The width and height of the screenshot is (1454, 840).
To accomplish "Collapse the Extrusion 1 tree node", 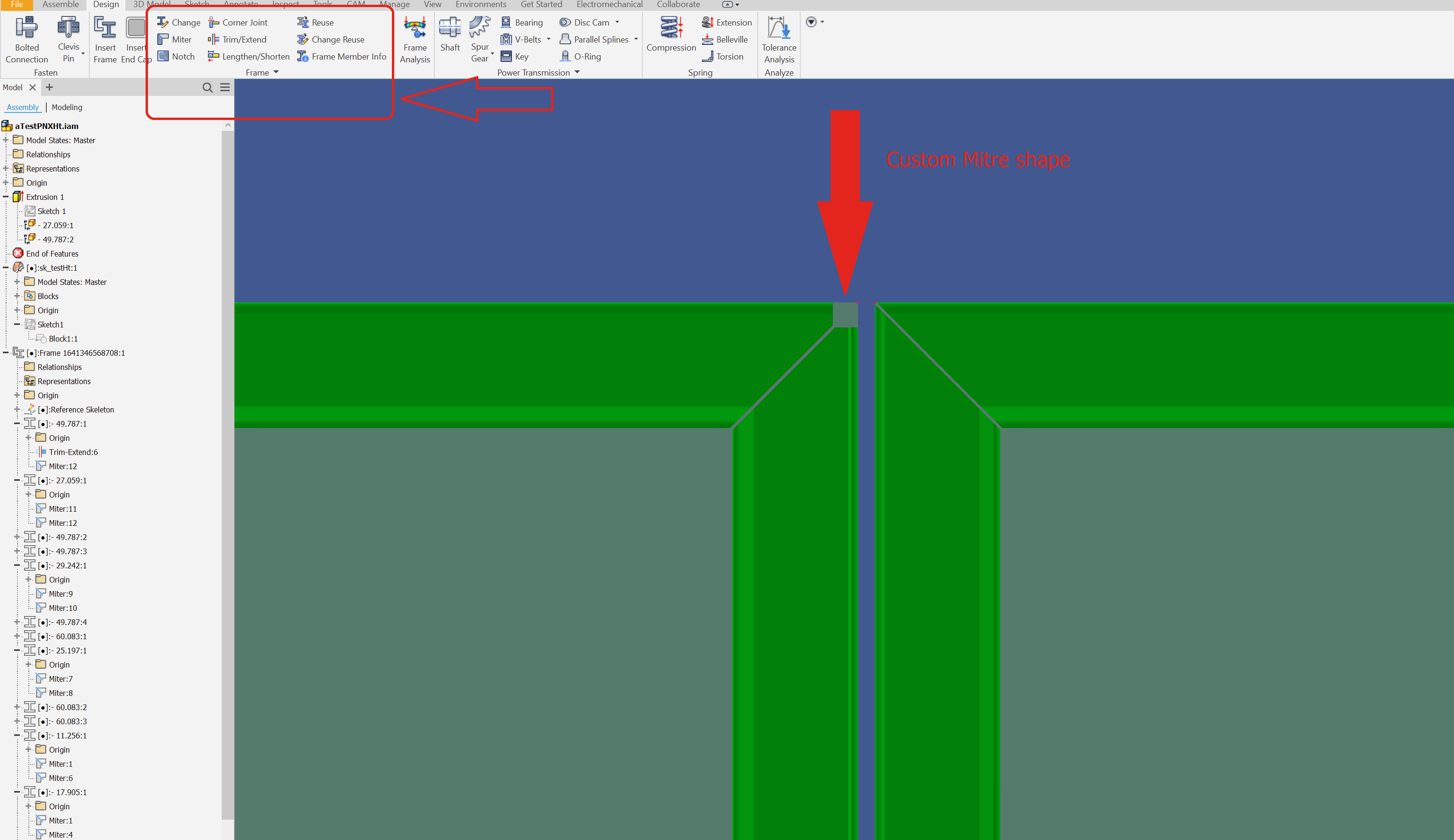I will pos(6,197).
